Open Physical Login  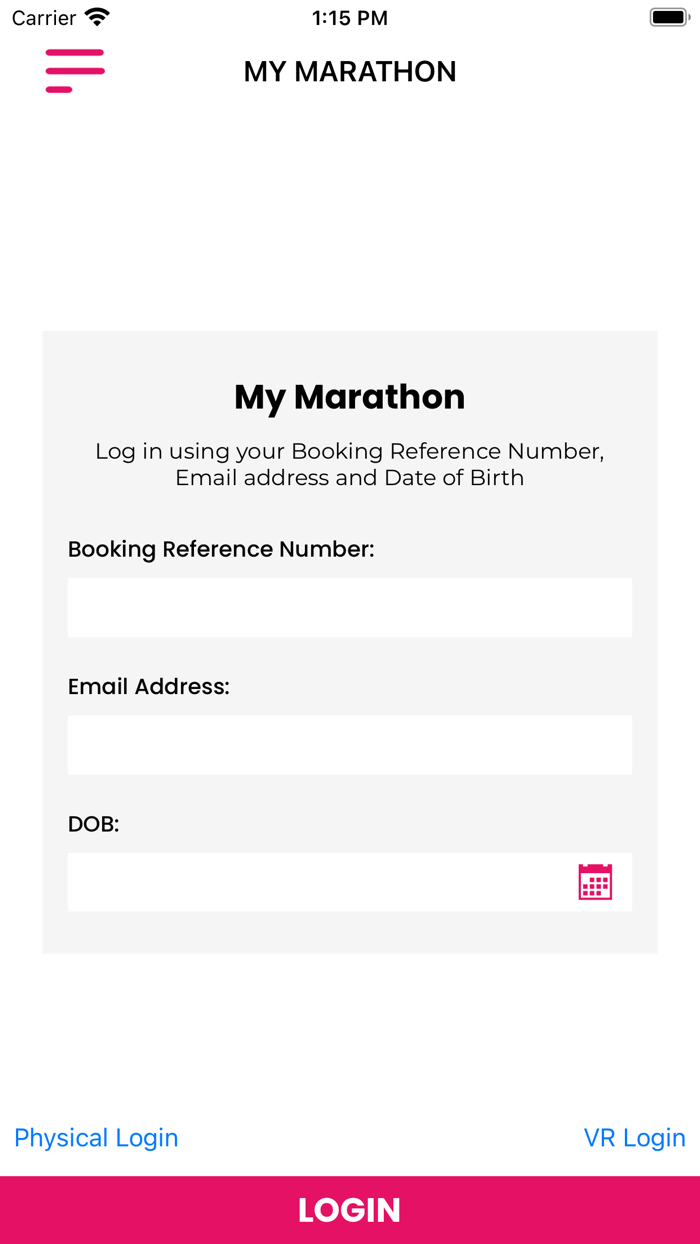pyautogui.click(x=95, y=1137)
